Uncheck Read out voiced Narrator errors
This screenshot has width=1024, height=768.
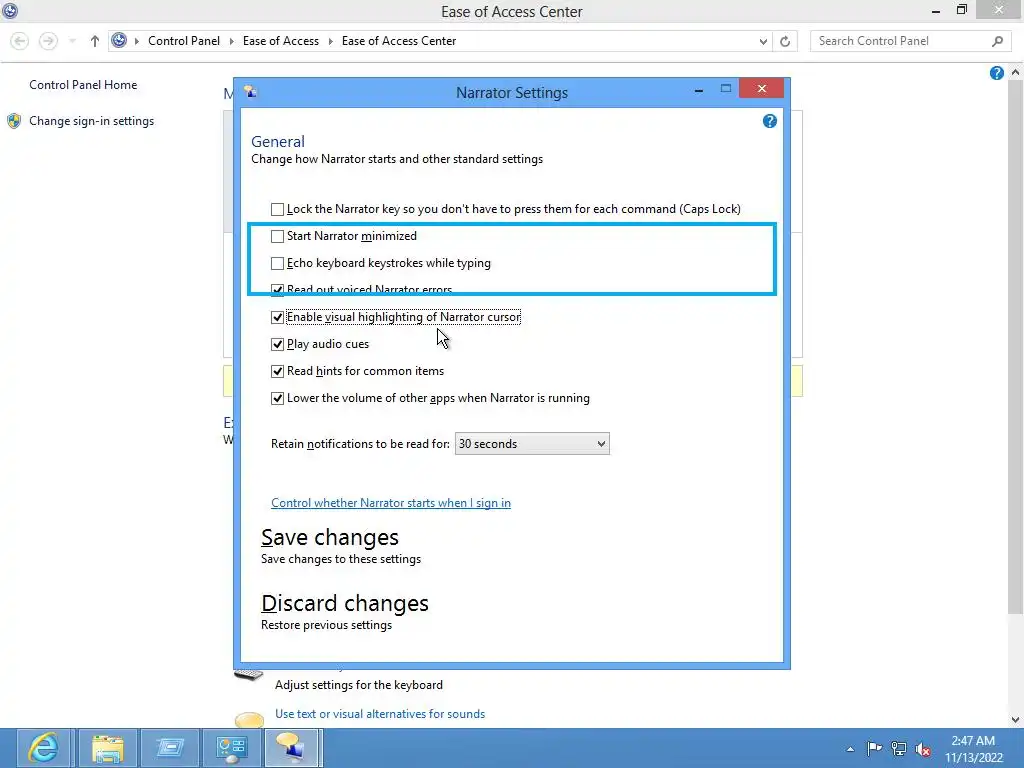[x=278, y=289]
